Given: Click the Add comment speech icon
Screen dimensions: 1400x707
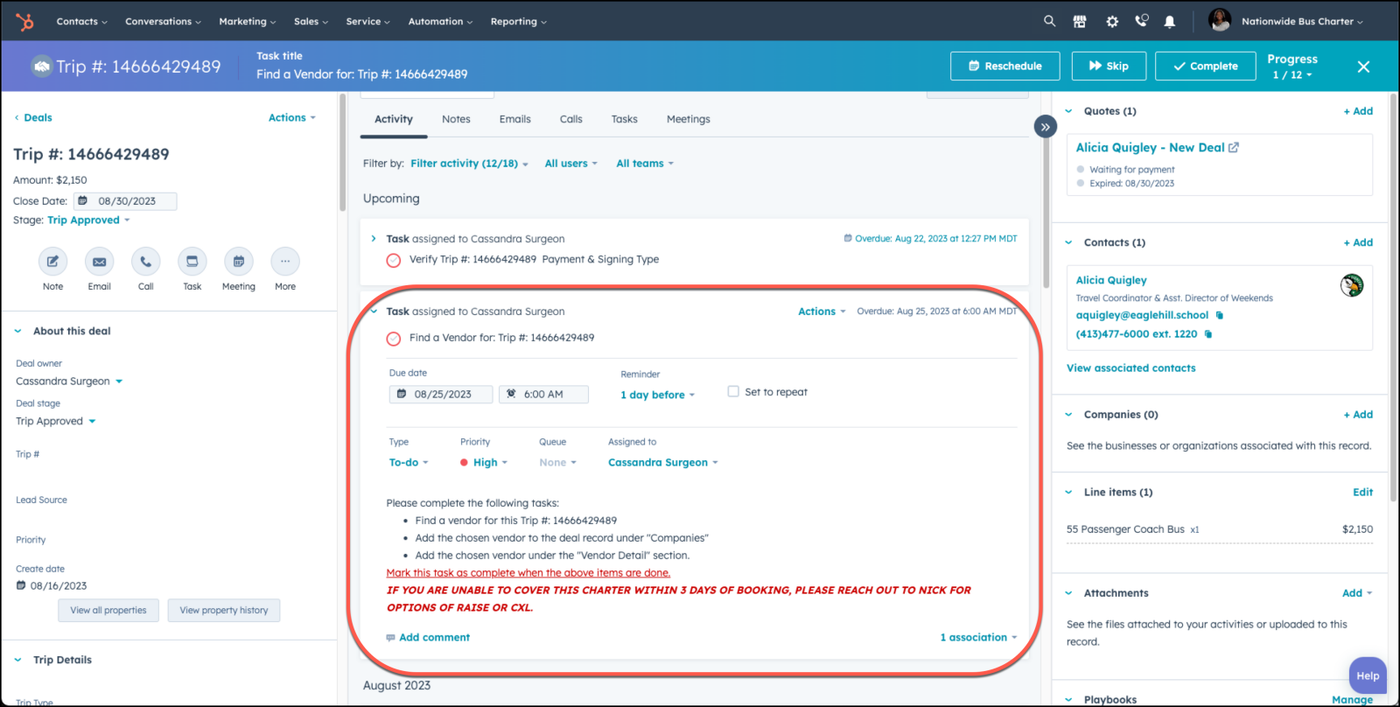Looking at the screenshot, I should (391, 638).
